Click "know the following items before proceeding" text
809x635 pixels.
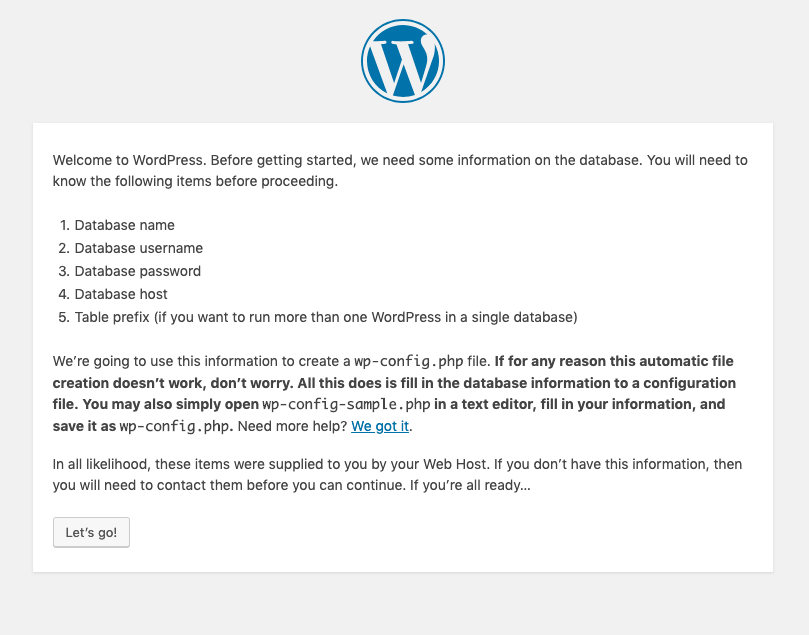pyautogui.click(x=195, y=182)
